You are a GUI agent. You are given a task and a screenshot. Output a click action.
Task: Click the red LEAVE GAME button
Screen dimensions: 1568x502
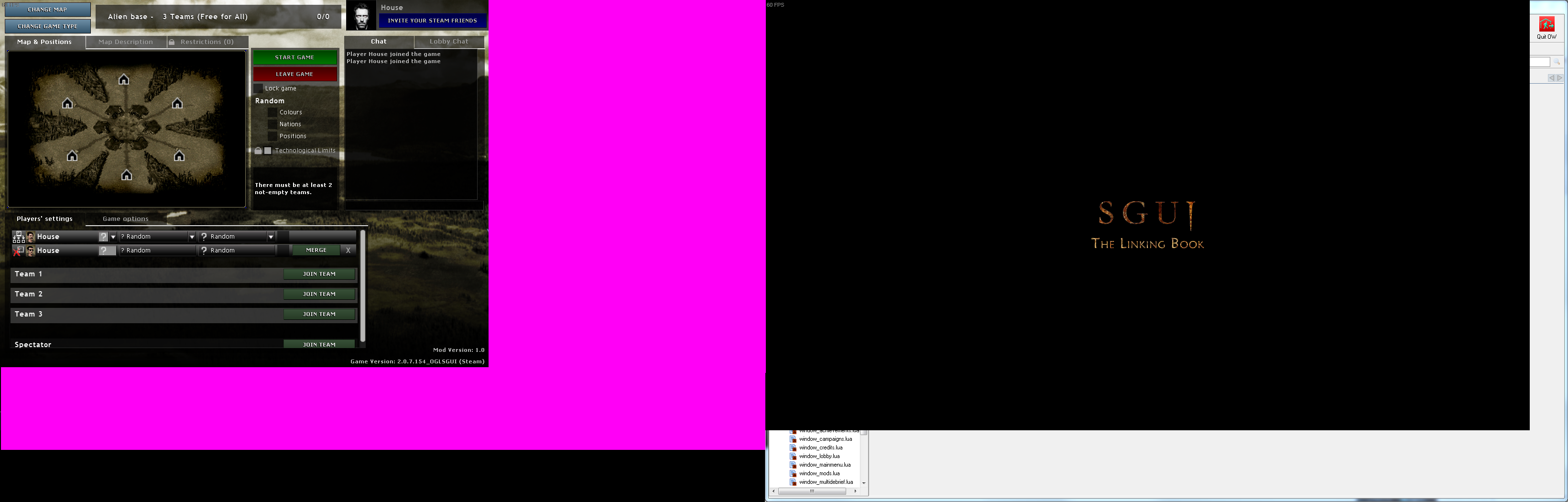pos(294,74)
